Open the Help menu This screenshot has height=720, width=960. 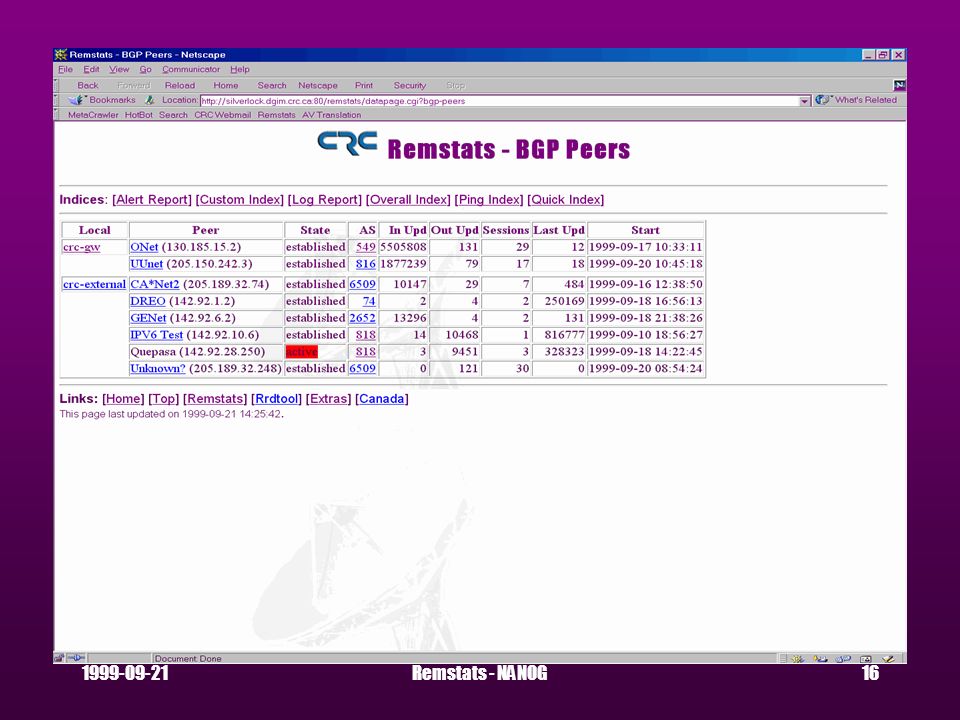coord(239,69)
